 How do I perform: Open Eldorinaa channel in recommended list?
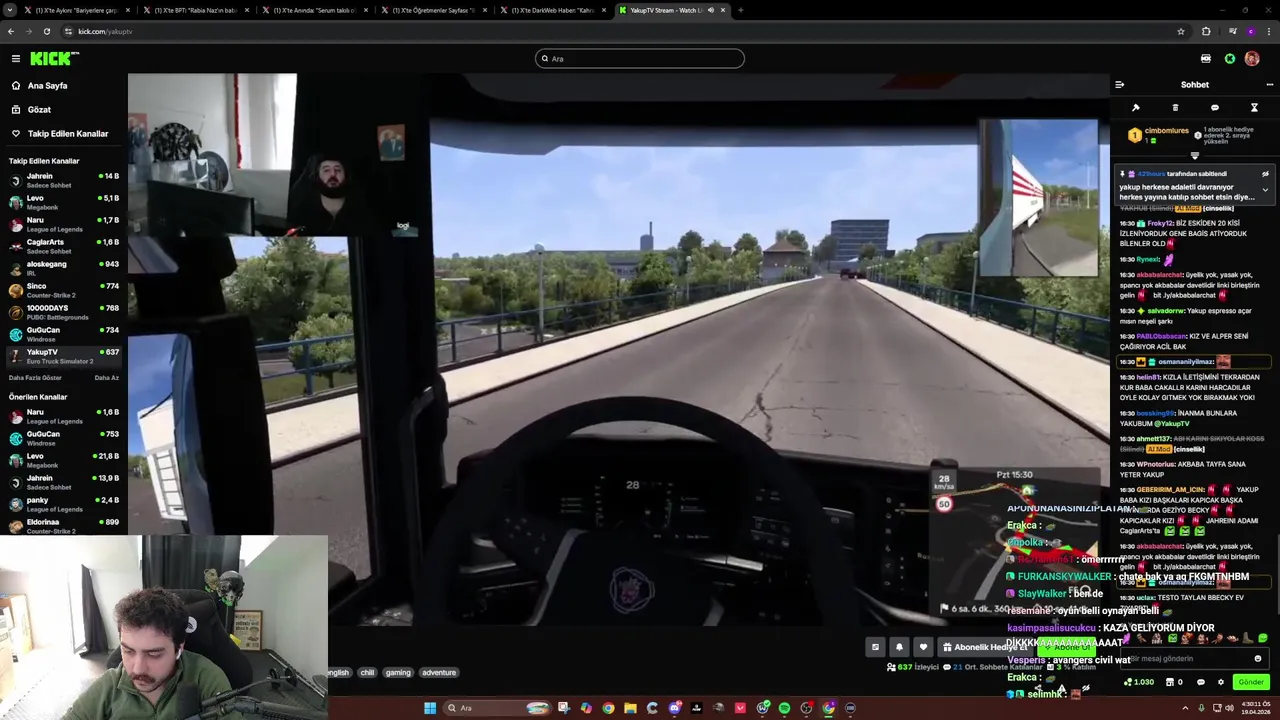[x=64, y=526]
